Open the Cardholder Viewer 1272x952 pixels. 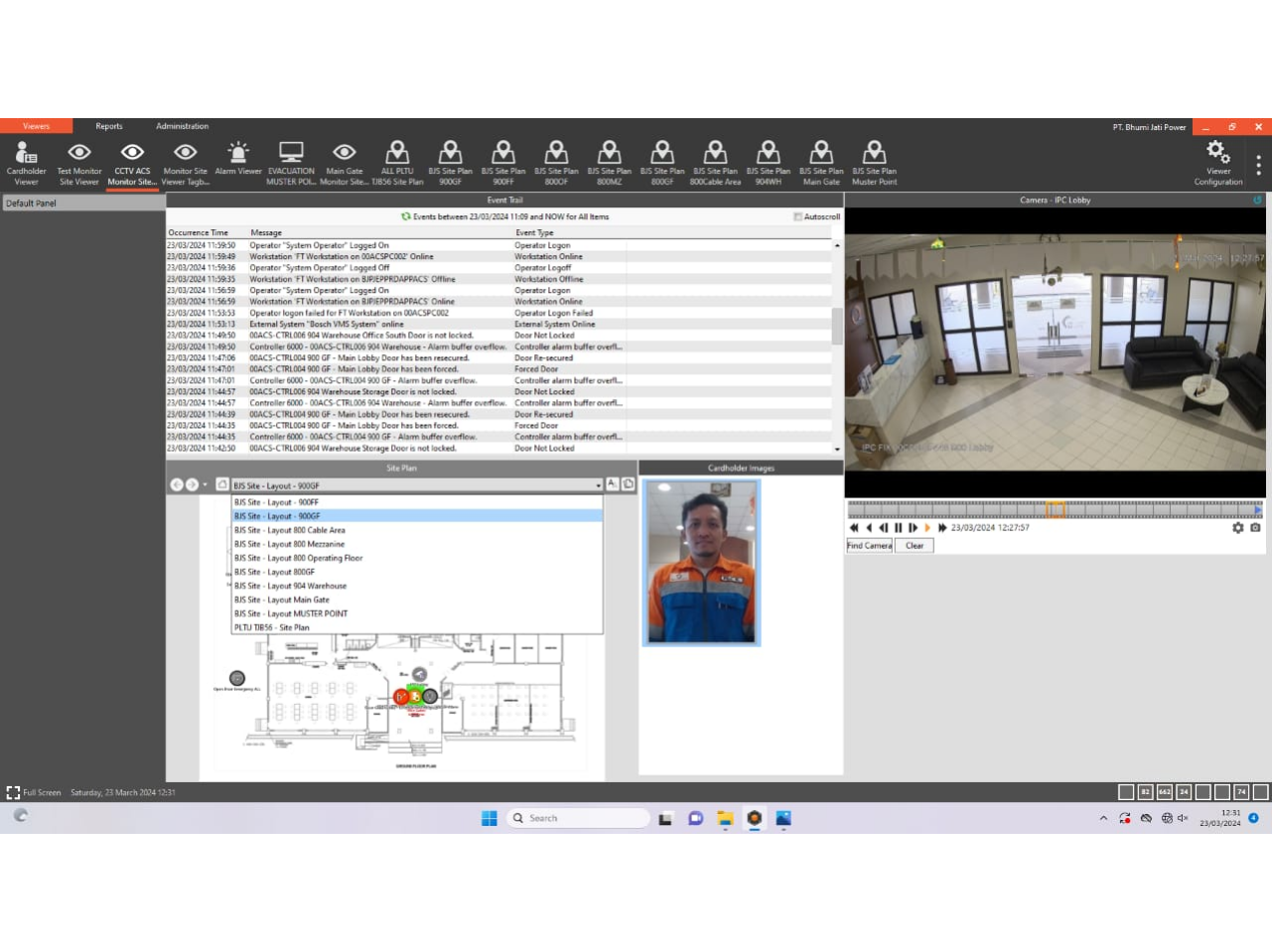[26, 163]
